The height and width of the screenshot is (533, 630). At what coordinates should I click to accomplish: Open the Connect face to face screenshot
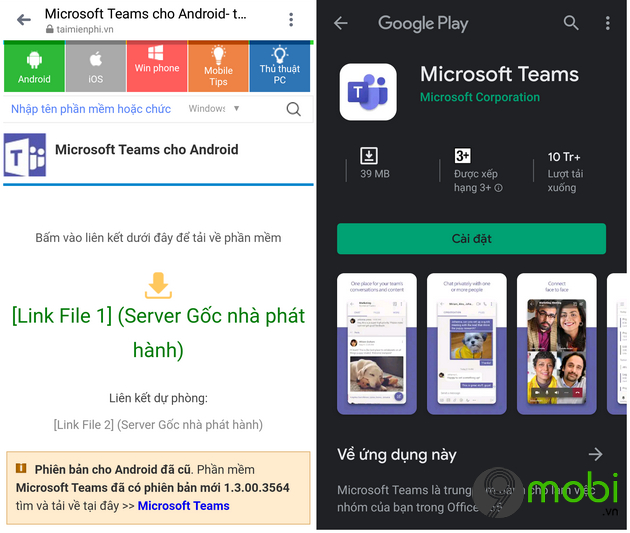(557, 344)
